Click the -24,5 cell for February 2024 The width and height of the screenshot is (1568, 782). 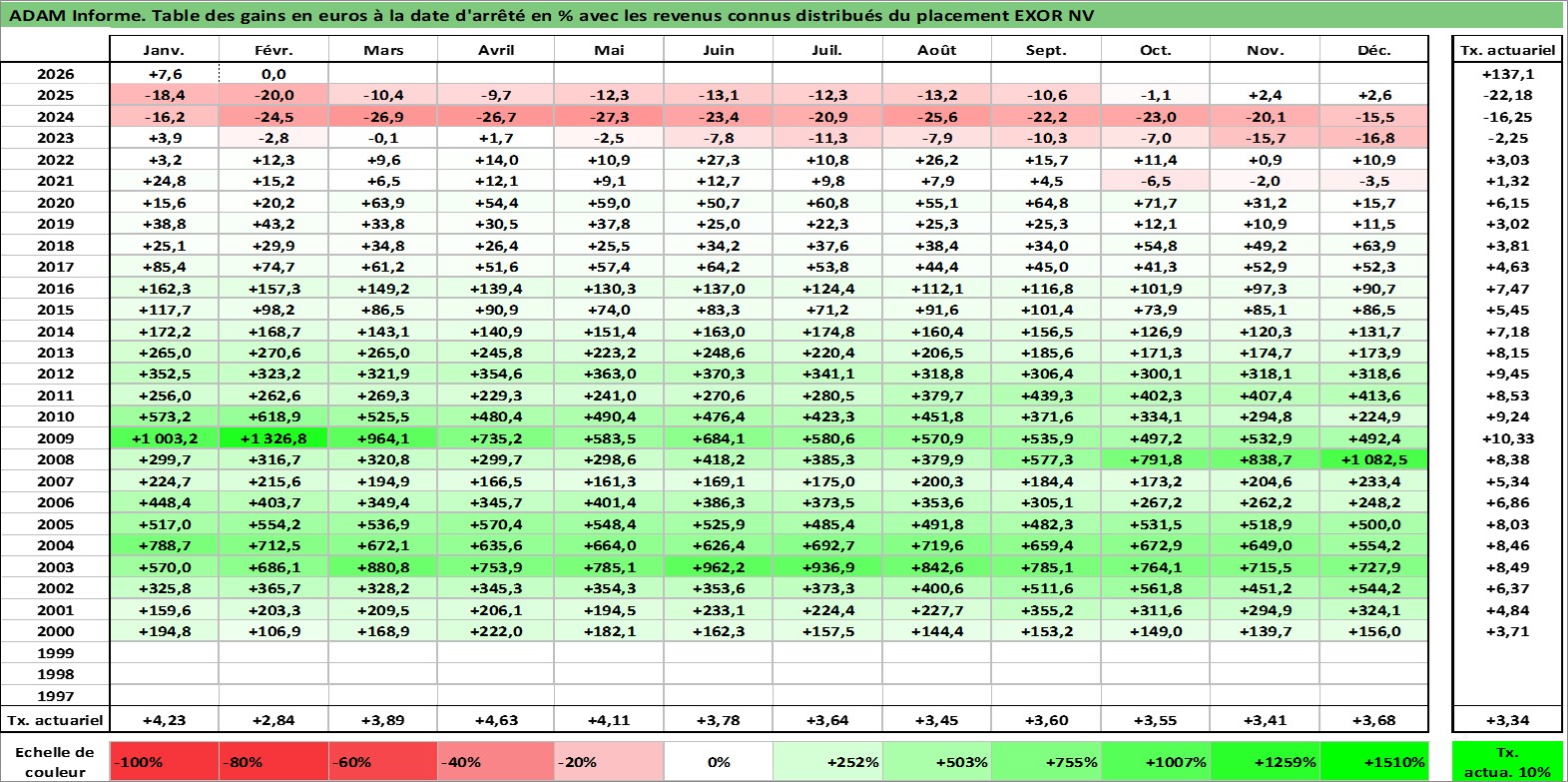273,117
